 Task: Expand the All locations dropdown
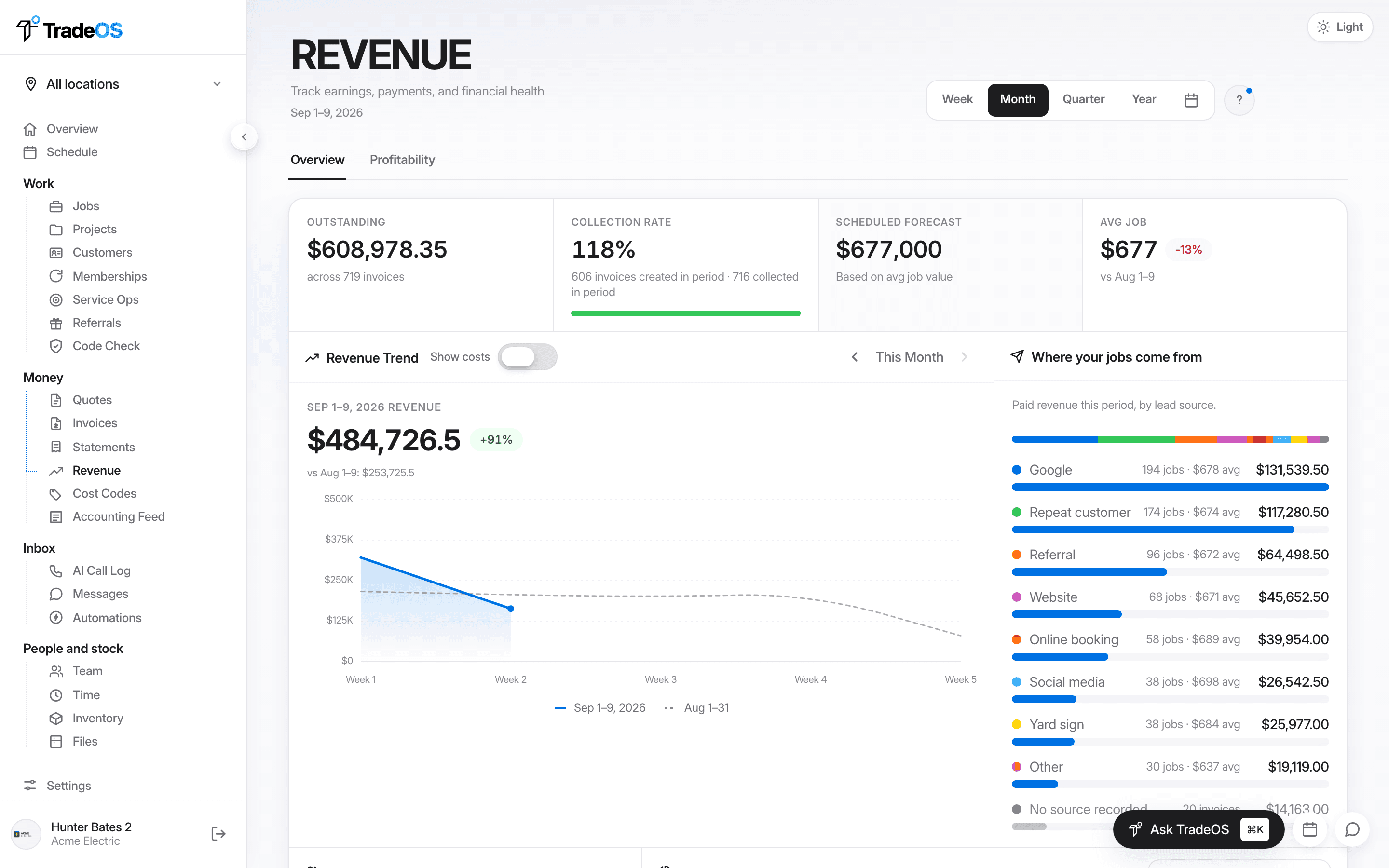coord(123,84)
